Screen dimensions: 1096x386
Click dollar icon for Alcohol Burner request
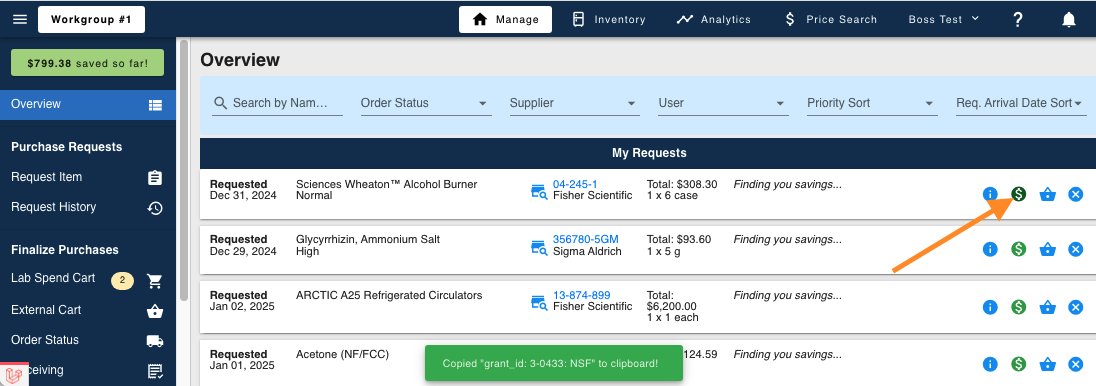1018,194
